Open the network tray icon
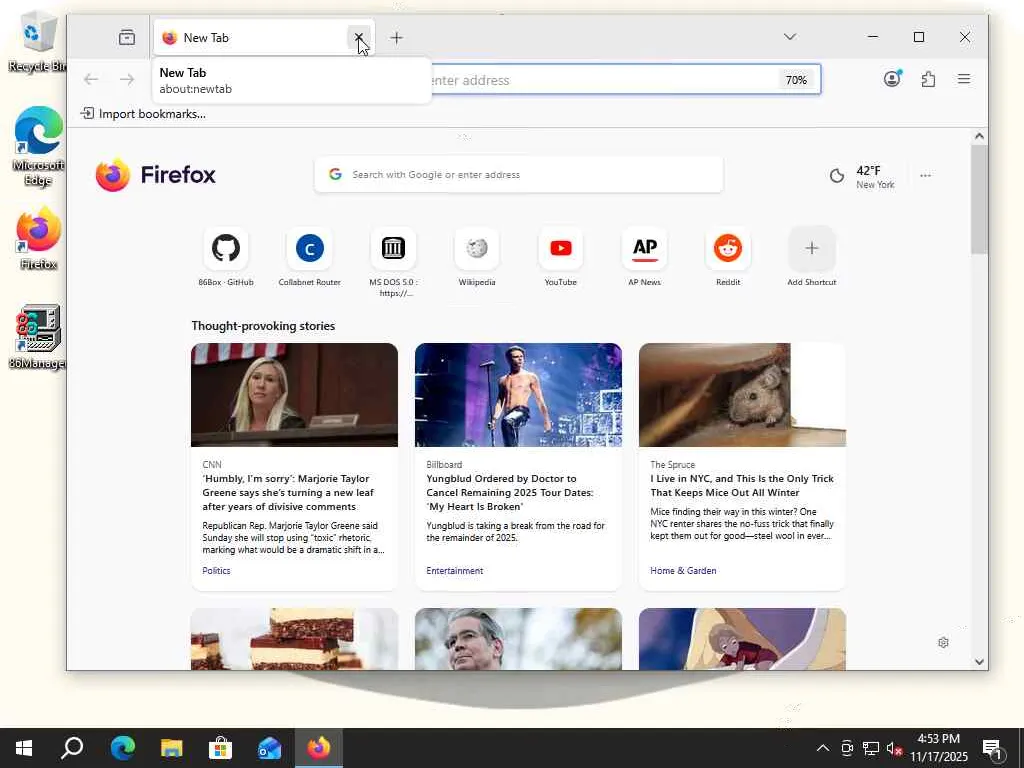 [x=871, y=748]
